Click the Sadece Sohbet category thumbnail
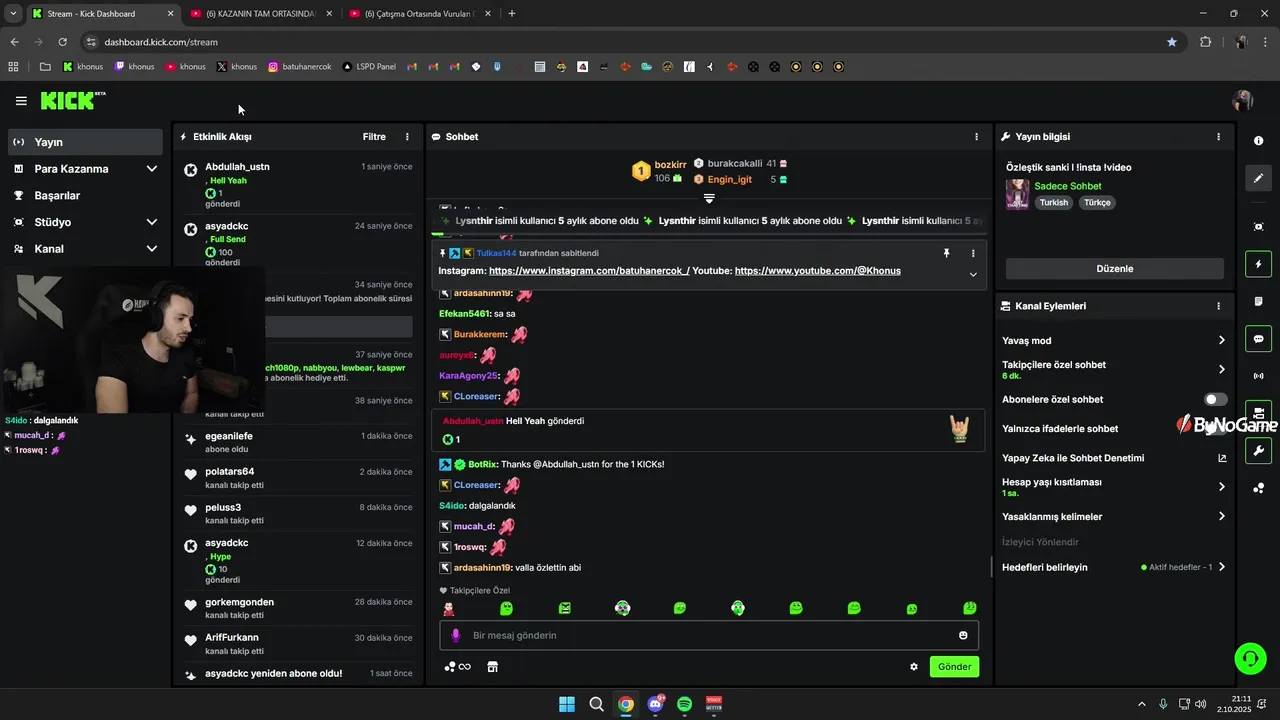Viewport: 1280px width, 720px height. tap(1017, 194)
